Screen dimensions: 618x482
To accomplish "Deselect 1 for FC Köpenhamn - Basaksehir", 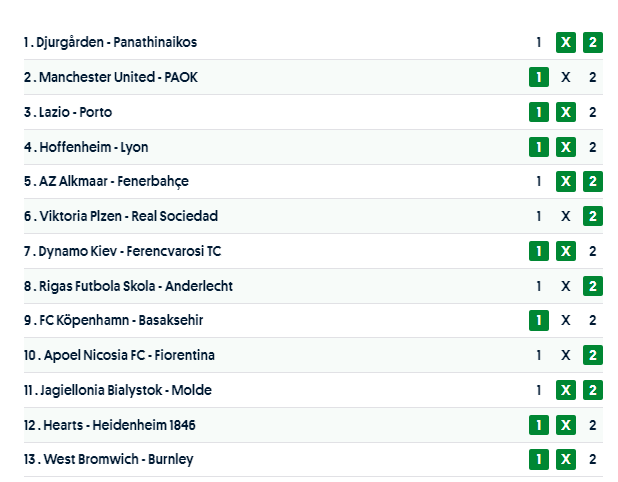I will [538, 320].
